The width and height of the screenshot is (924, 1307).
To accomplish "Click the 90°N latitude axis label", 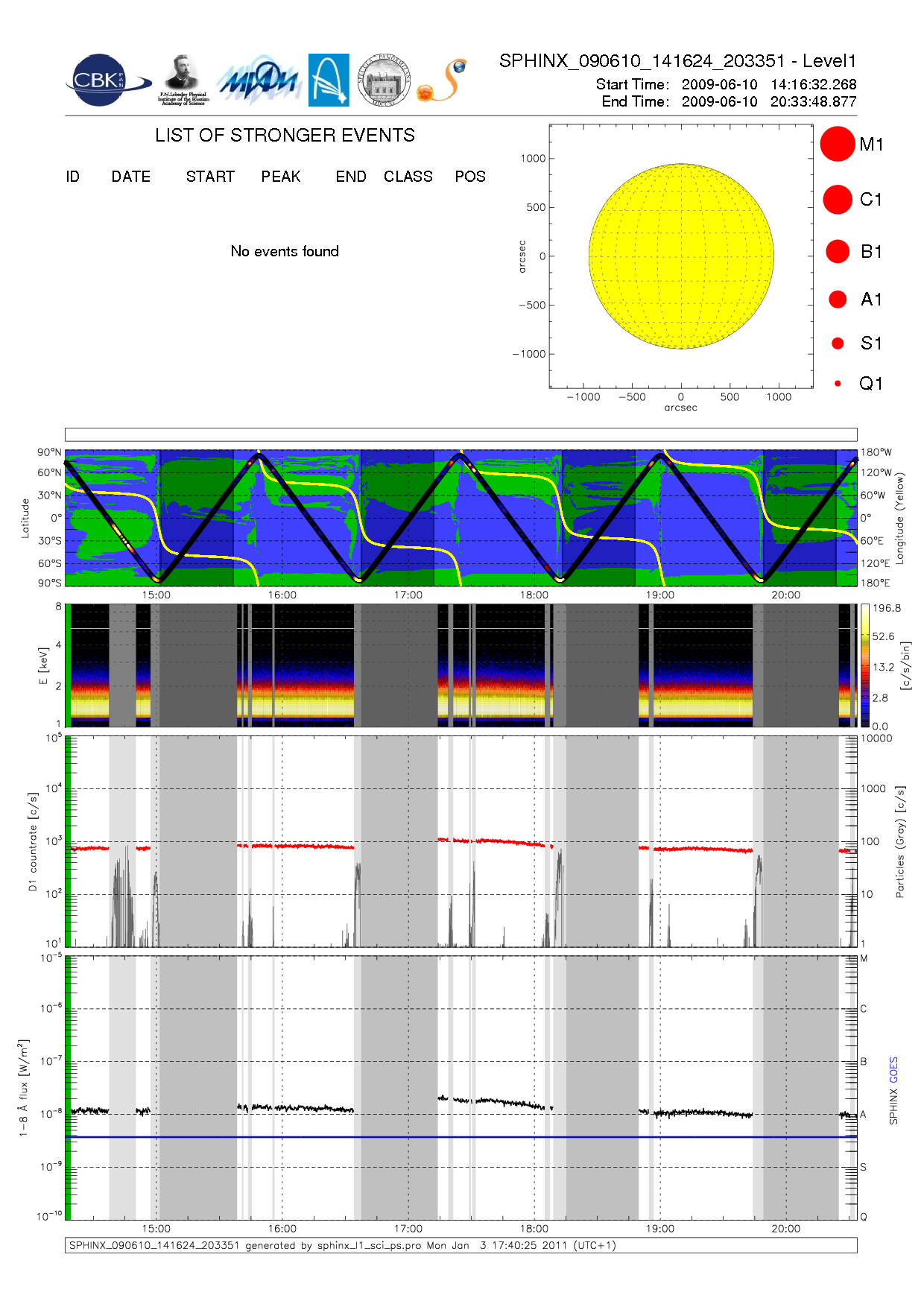I will [50, 452].
